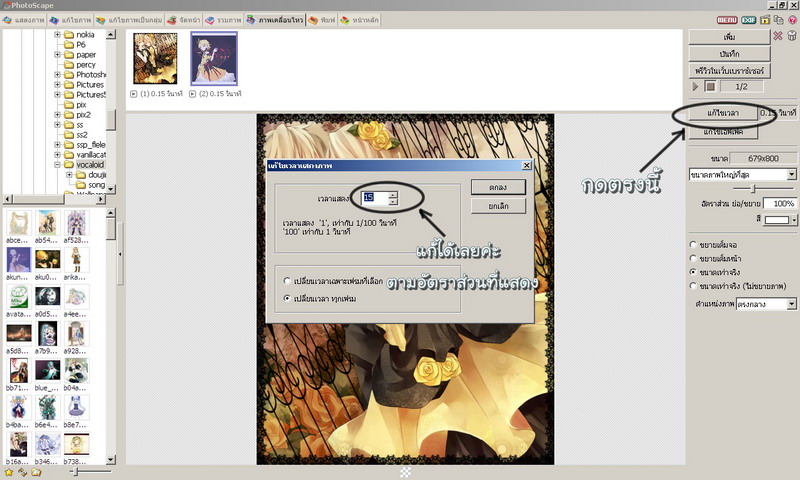800x480 pixels.
Task: Click the EXIF info icon
Action: tap(748, 20)
